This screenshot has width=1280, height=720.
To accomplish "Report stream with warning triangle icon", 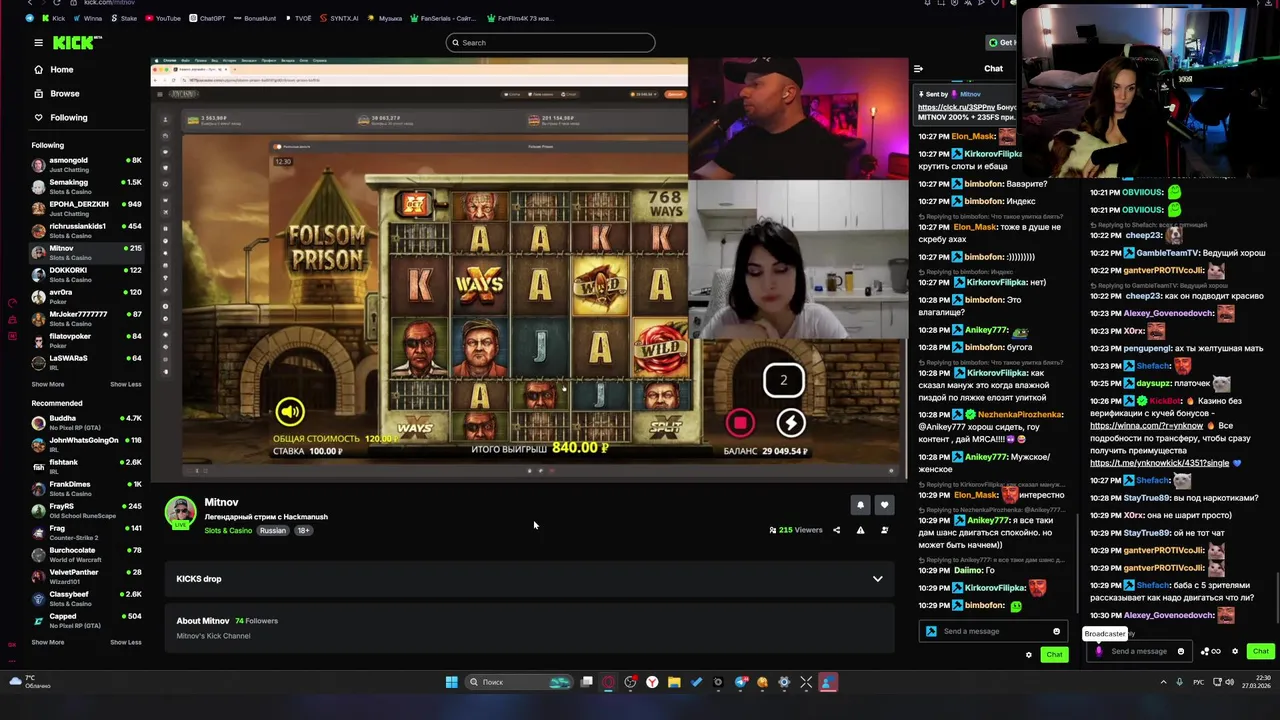I will [x=860, y=530].
